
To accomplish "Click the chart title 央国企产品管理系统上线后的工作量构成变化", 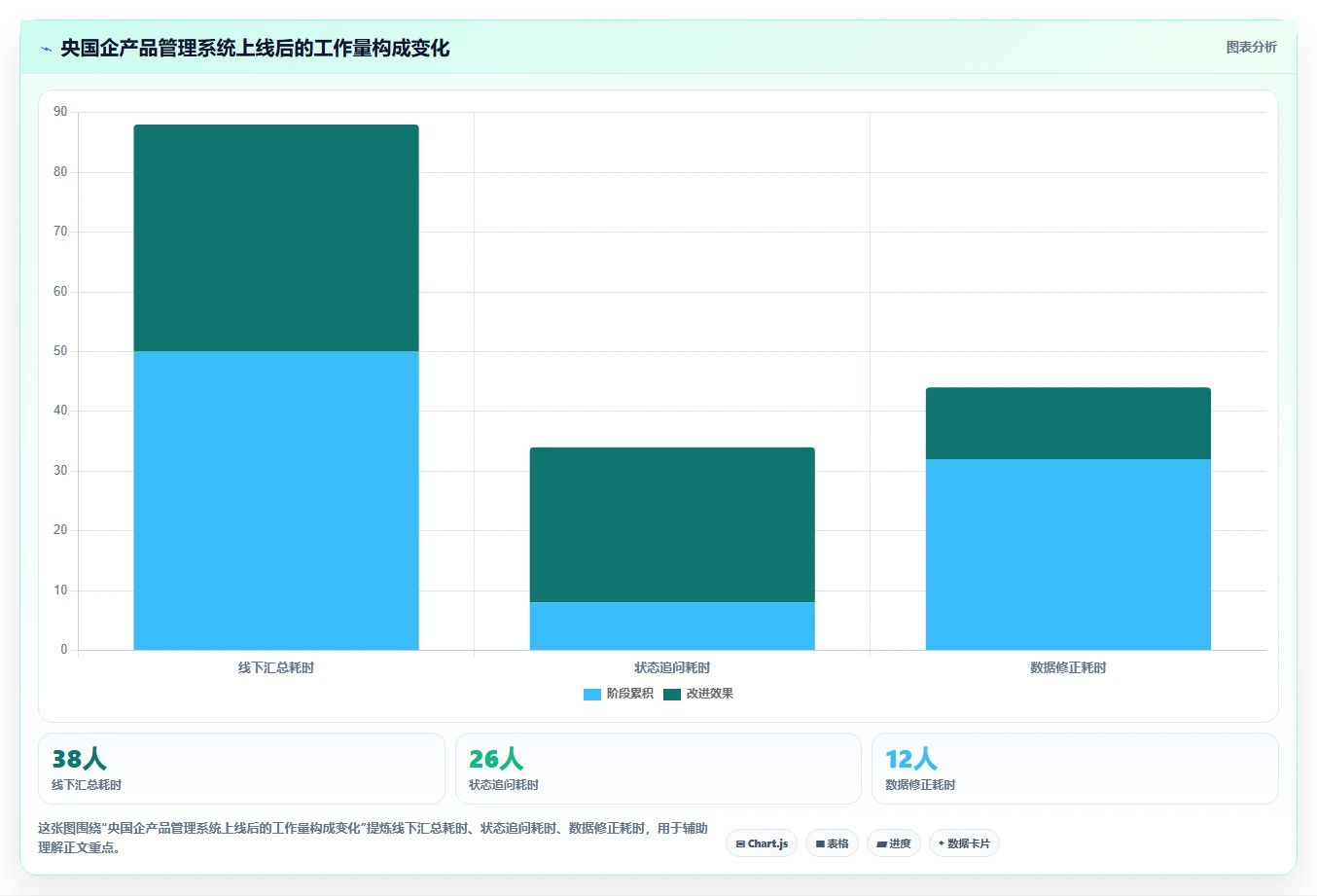I will (255, 49).
